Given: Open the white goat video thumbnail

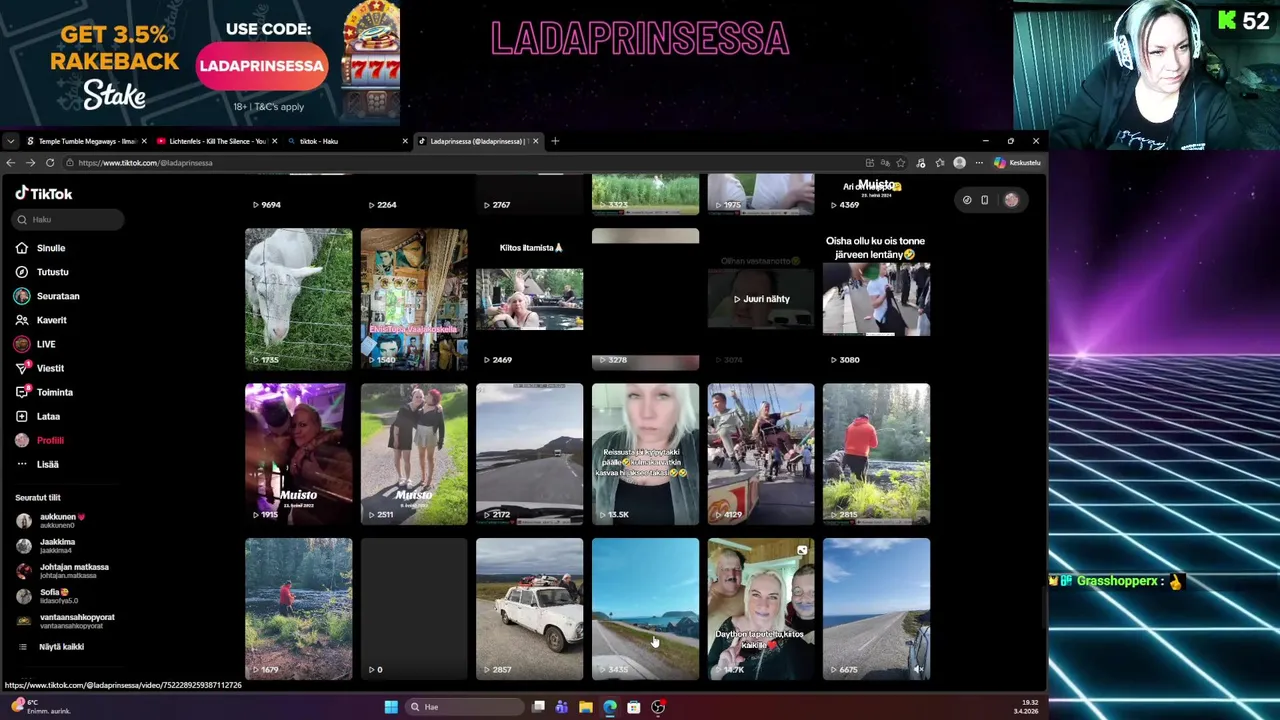Looking at the screenshot, I should [299, 299].
